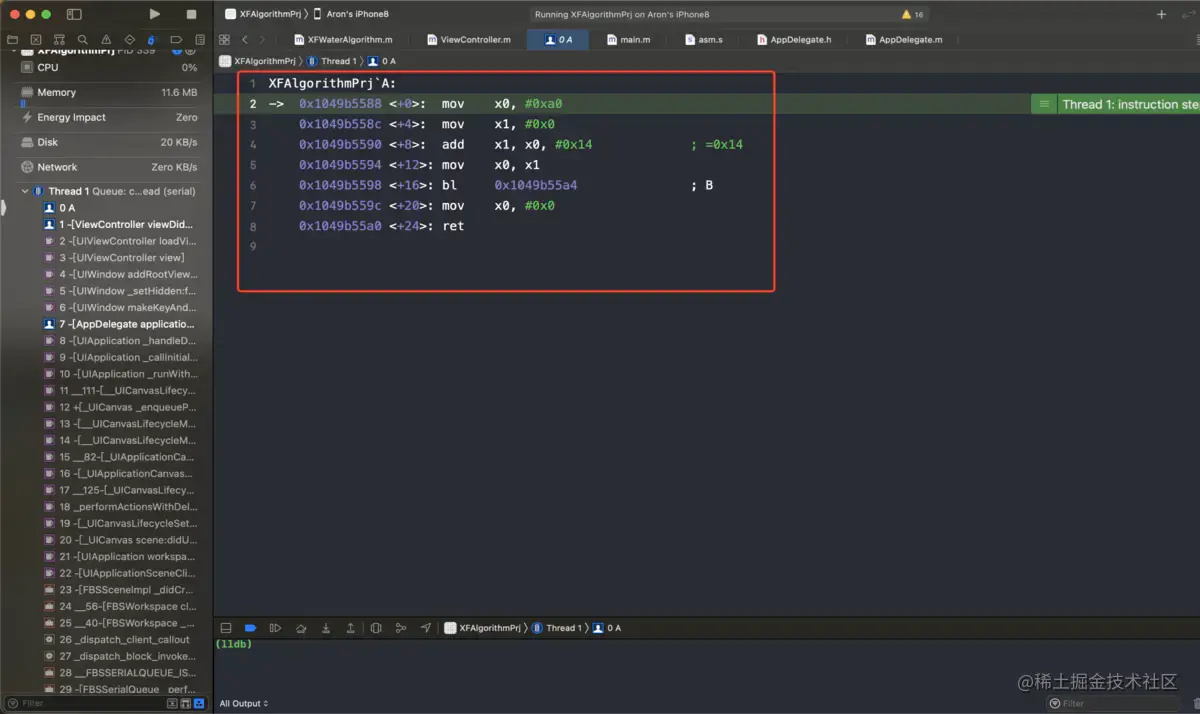Open Debug View Hierarchy
The height and width of the screenshot is (714, 1200).
point(376,628)
